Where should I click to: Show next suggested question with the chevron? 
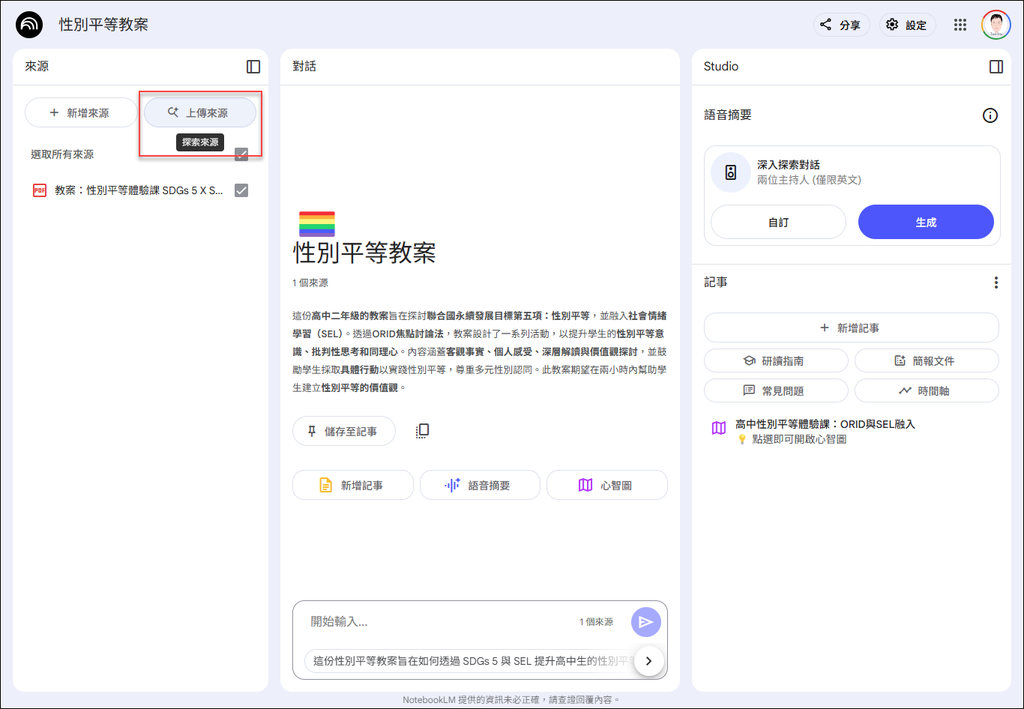[x=648, y=661]
